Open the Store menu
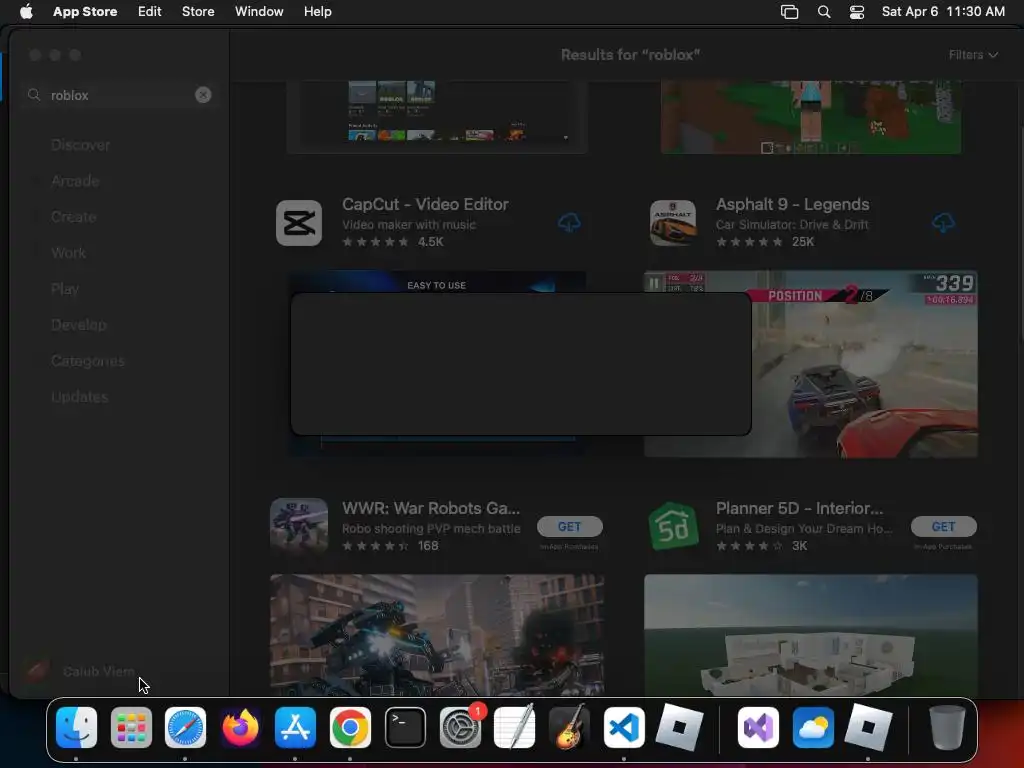The height and width of the screenshot is (768, 1024). point(198,12)
